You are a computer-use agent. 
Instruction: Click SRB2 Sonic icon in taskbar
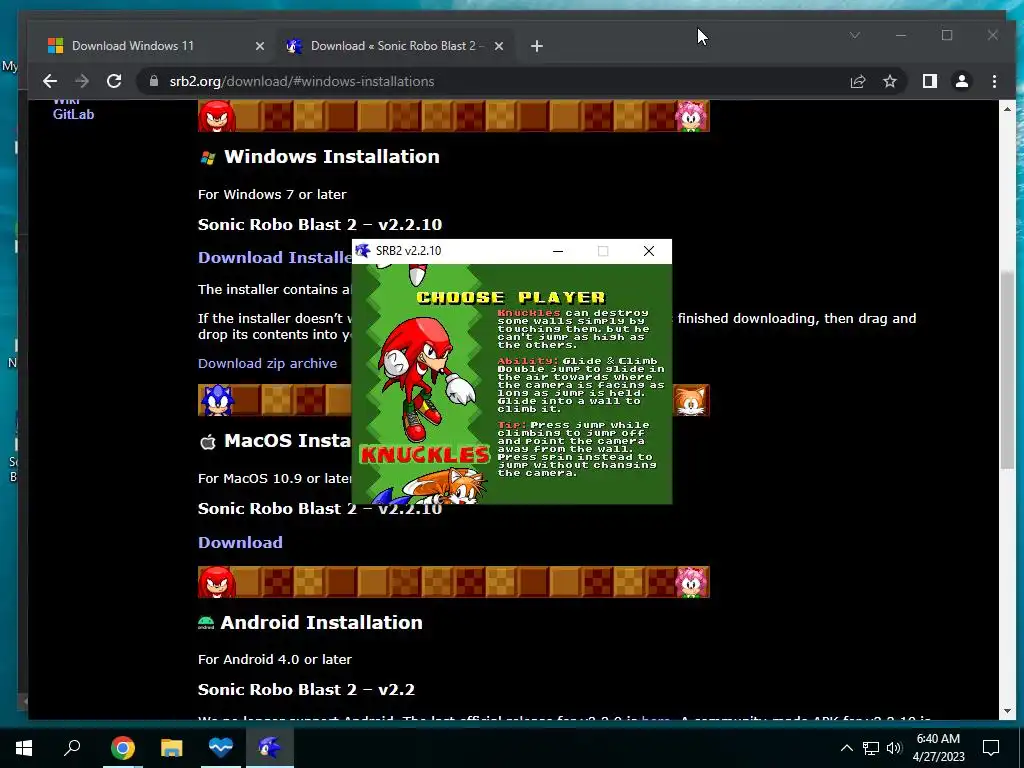pos(270,747)
